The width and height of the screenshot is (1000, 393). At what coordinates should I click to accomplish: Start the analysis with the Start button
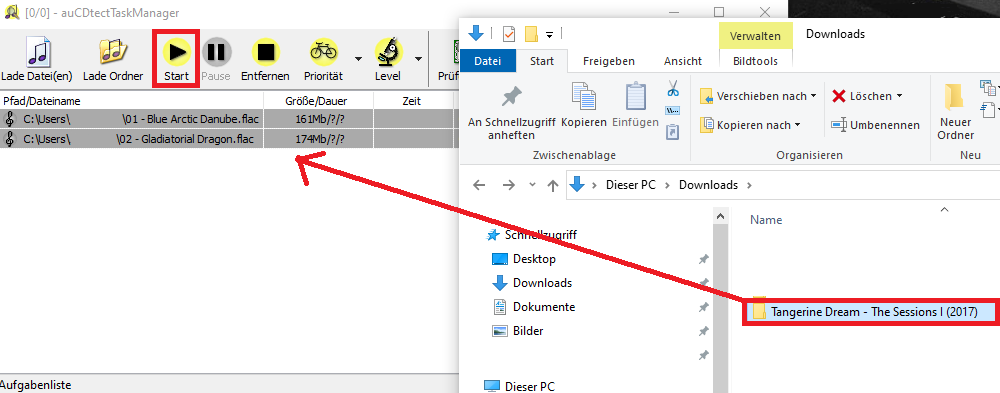pos(177,59)
